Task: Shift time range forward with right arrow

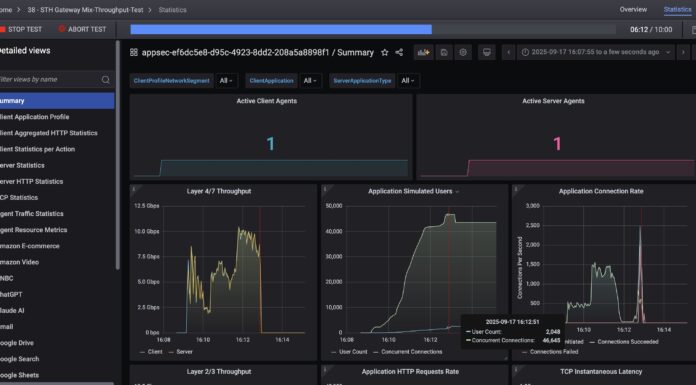Action: 683,52
